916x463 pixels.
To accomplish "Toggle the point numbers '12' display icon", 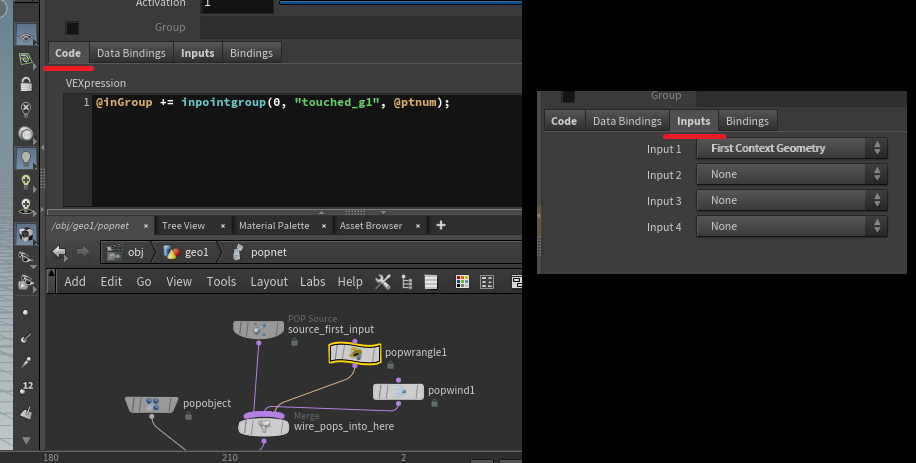I will [x=26, y=387].
